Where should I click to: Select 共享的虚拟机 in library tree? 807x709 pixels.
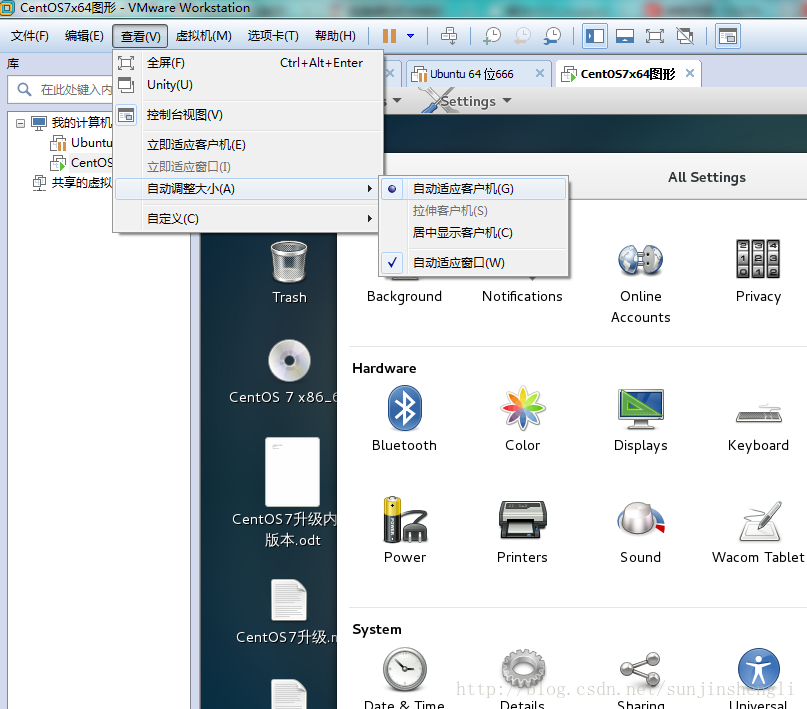[x=73, y=182]
